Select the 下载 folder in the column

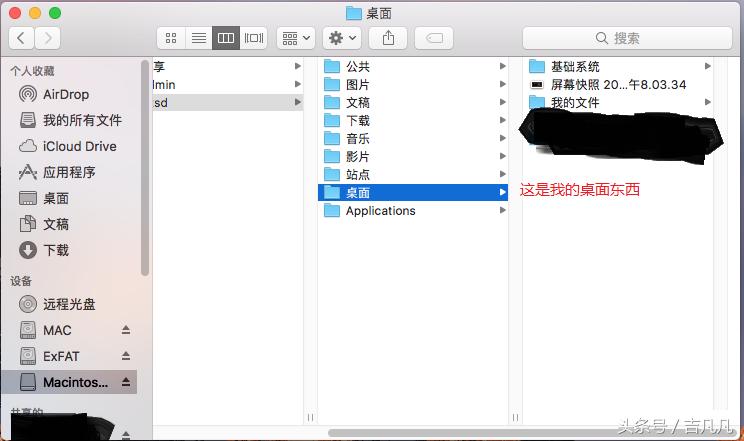tap(413, 121)
